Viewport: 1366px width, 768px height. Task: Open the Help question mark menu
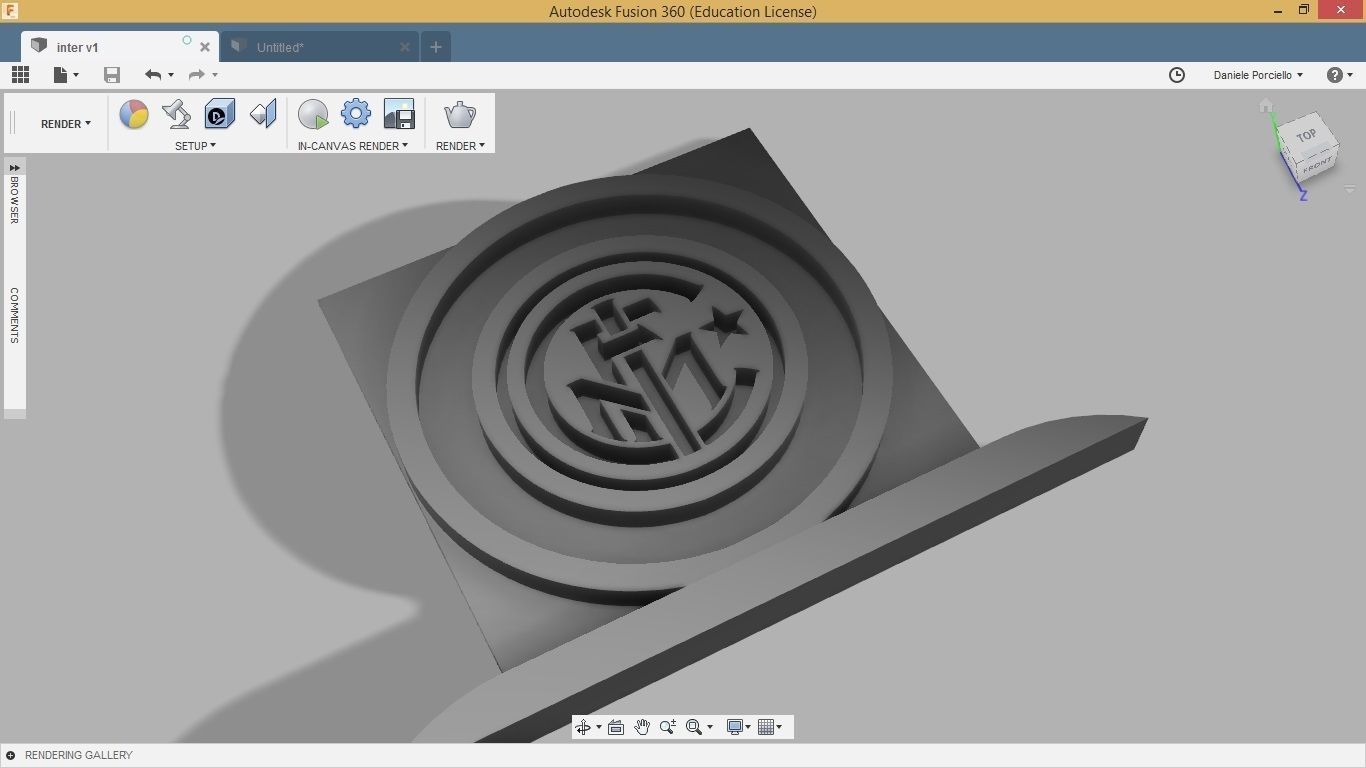[x=1339, y=75]
